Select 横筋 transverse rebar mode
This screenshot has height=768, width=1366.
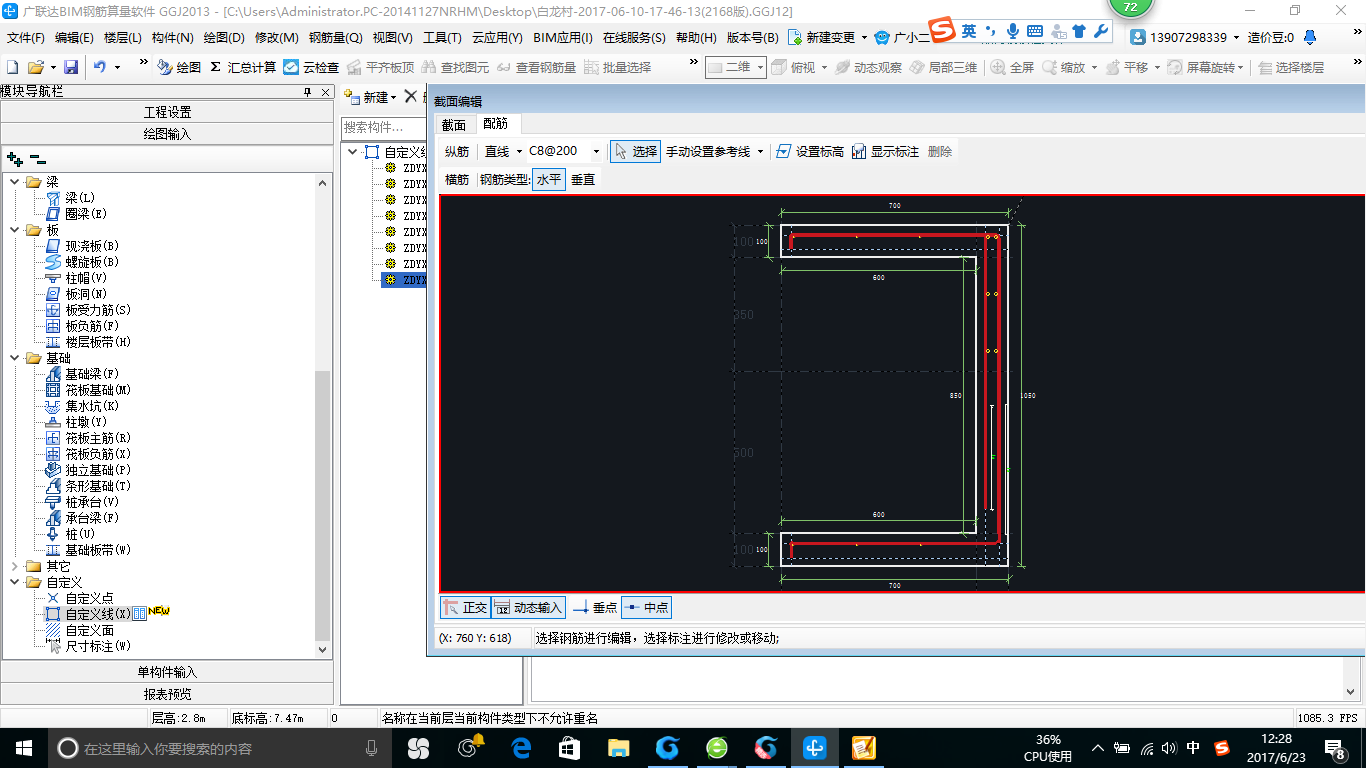[457, 180]
